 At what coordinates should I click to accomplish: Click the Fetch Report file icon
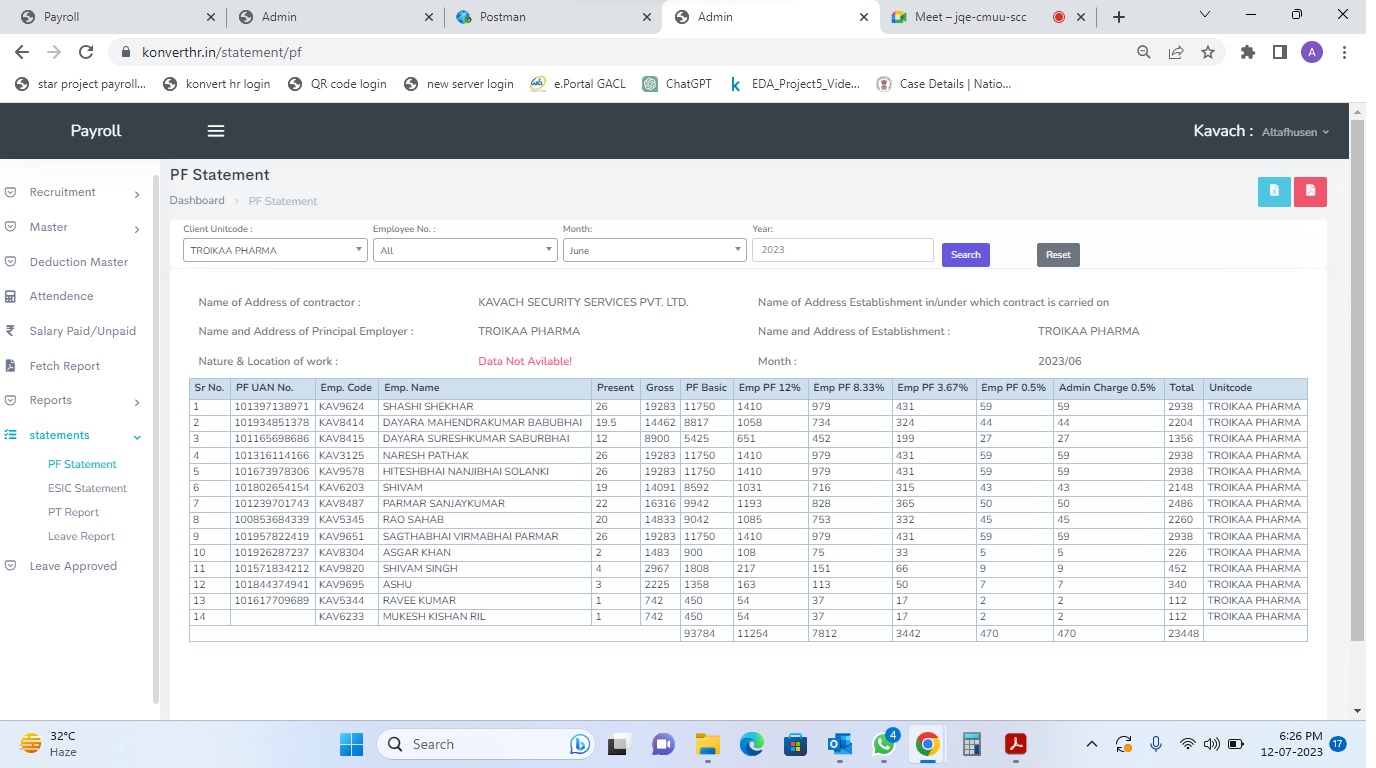click(x=10, y=366)
